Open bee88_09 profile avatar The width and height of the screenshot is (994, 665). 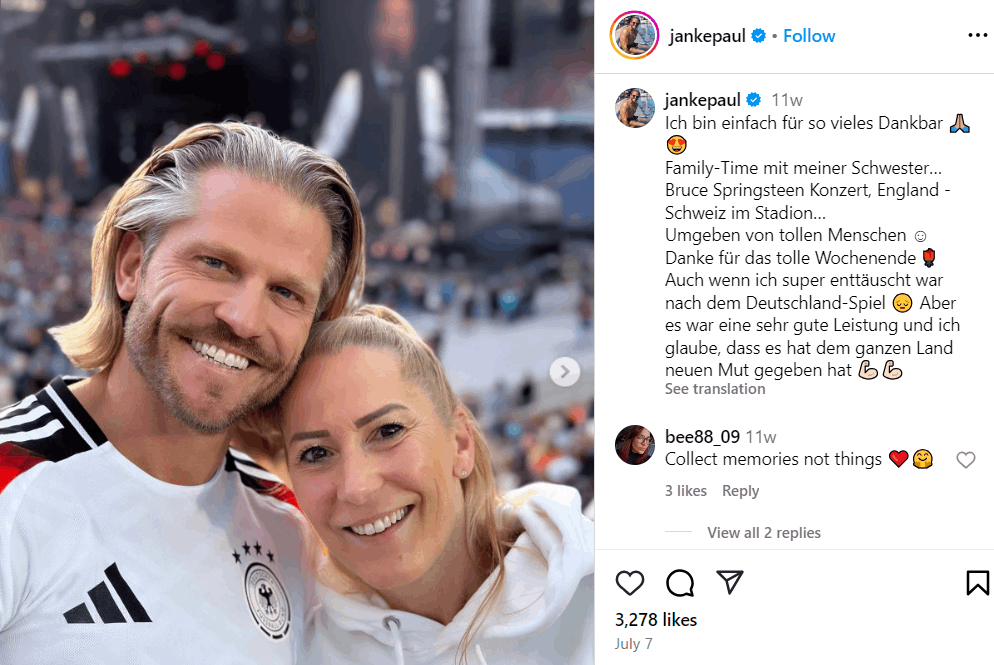click(635, 445)
